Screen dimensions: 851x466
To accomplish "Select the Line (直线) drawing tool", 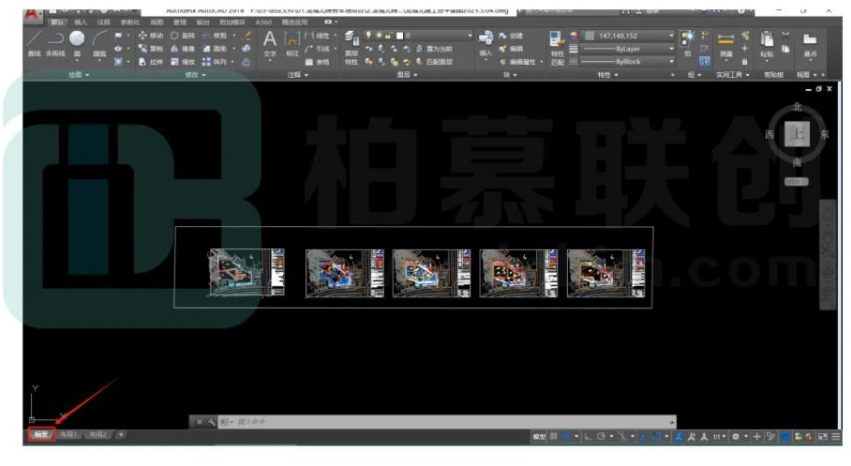I will pos(34,43).
